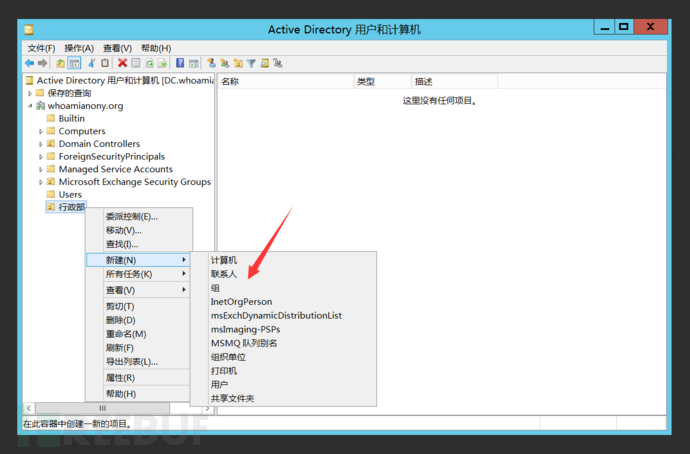Collapse the whoamianony.org domain node
Screen dimensions: 690x454
pyautogui.click(x=30, y=106)
